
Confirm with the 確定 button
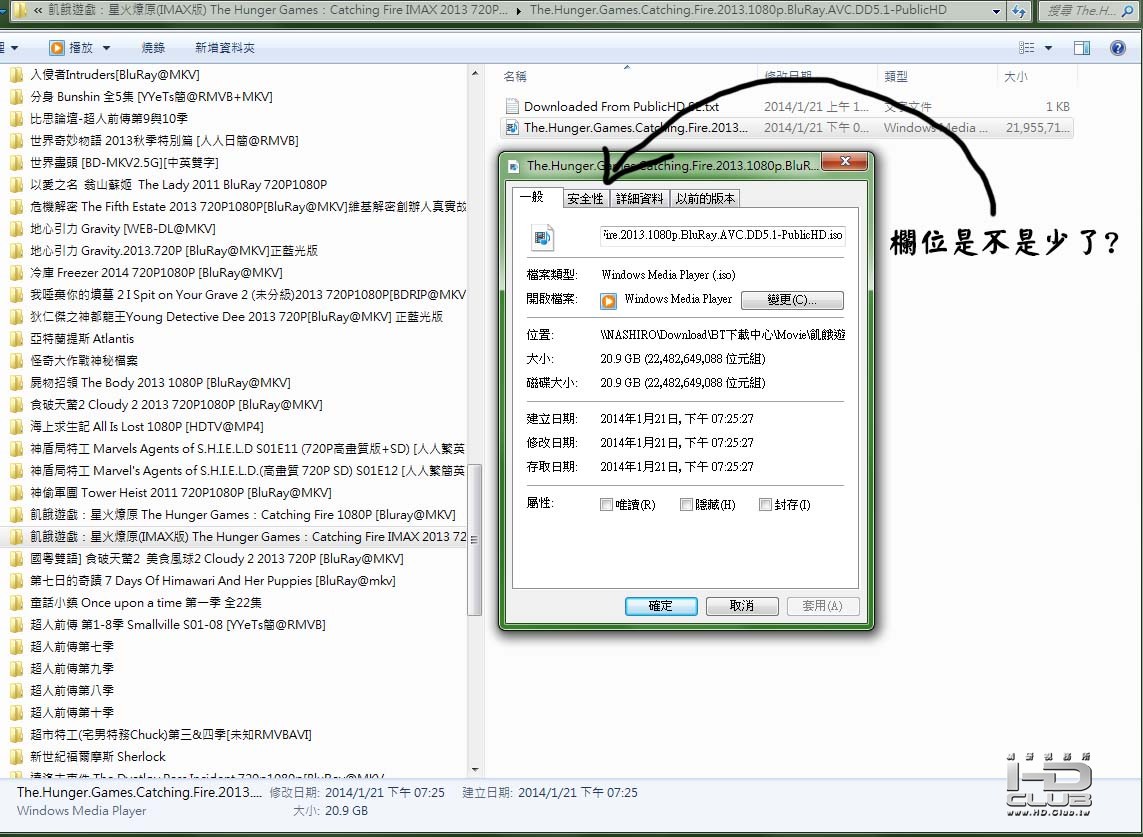[x=661, y=606]
